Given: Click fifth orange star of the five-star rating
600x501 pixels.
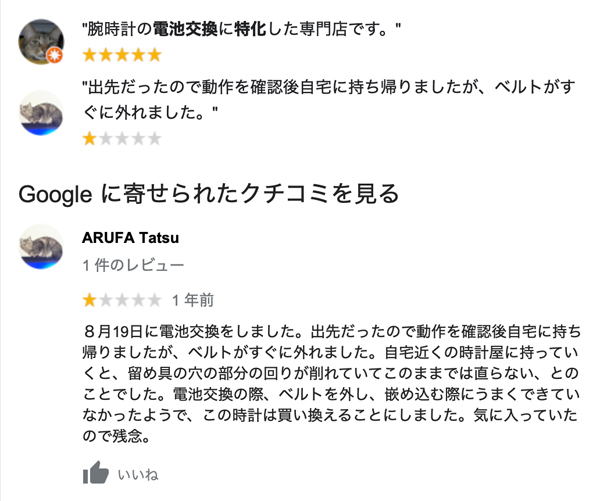Looking at the screenshot, I should click(153, 54).
